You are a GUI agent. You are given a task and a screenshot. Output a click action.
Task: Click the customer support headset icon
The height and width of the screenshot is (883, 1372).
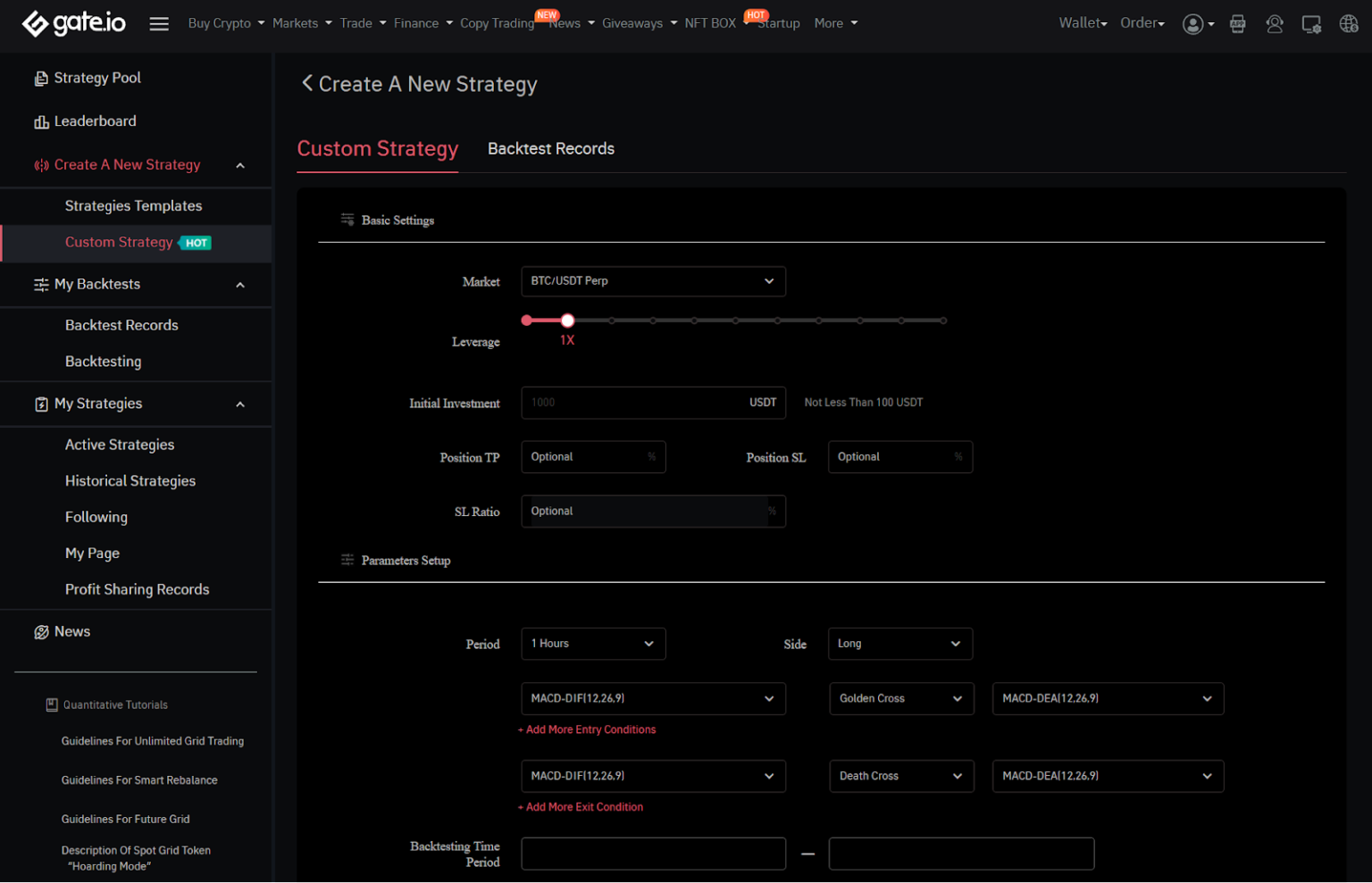[1275, 24]
